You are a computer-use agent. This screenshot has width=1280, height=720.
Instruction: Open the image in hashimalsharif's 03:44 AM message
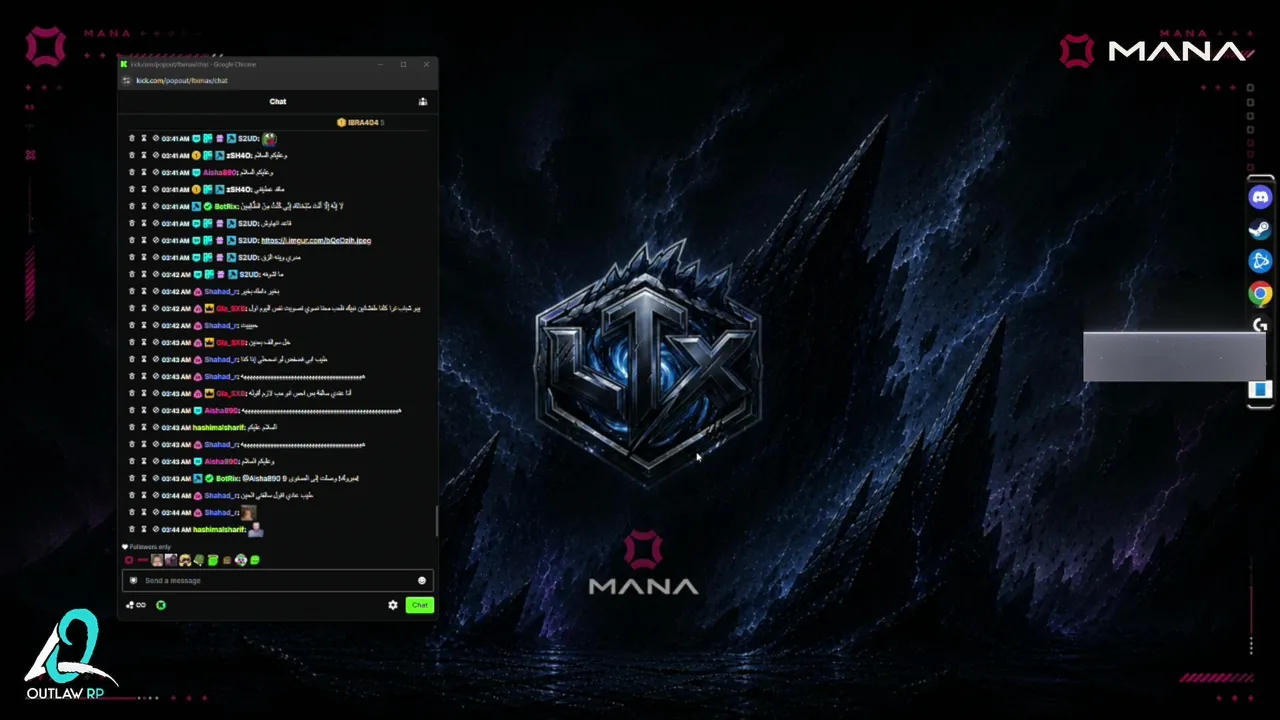(x=256, y=529)
